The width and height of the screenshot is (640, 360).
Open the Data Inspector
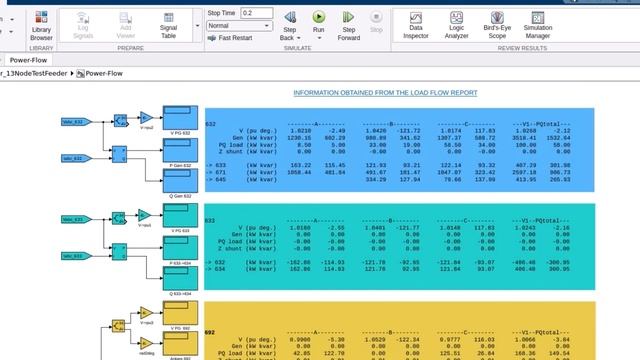[416, 25]
